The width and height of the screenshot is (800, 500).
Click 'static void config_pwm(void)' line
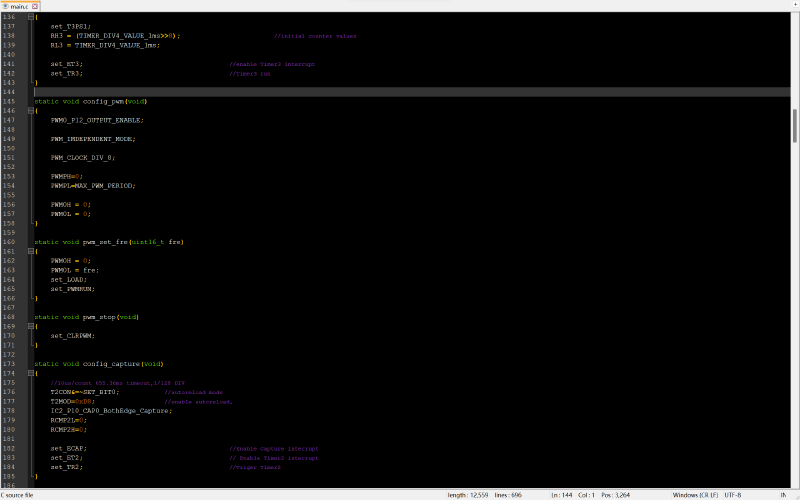pos(91,102)
